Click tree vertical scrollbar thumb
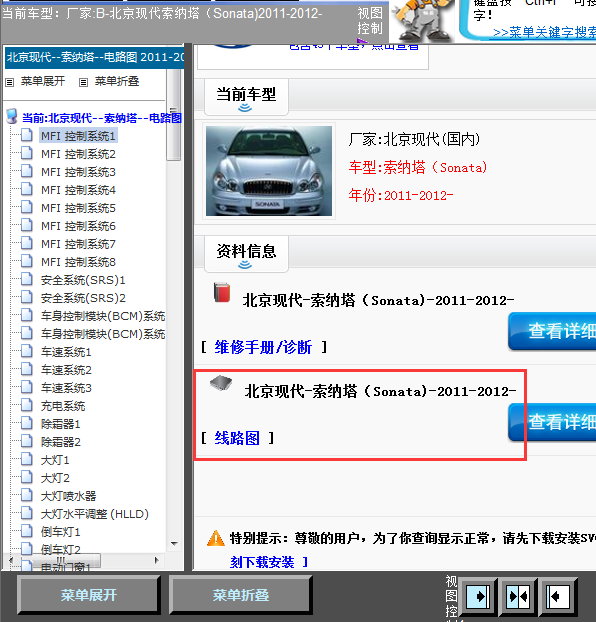This screenshot has width=596, height=622. pyautogui.click(x=173, y=115)
